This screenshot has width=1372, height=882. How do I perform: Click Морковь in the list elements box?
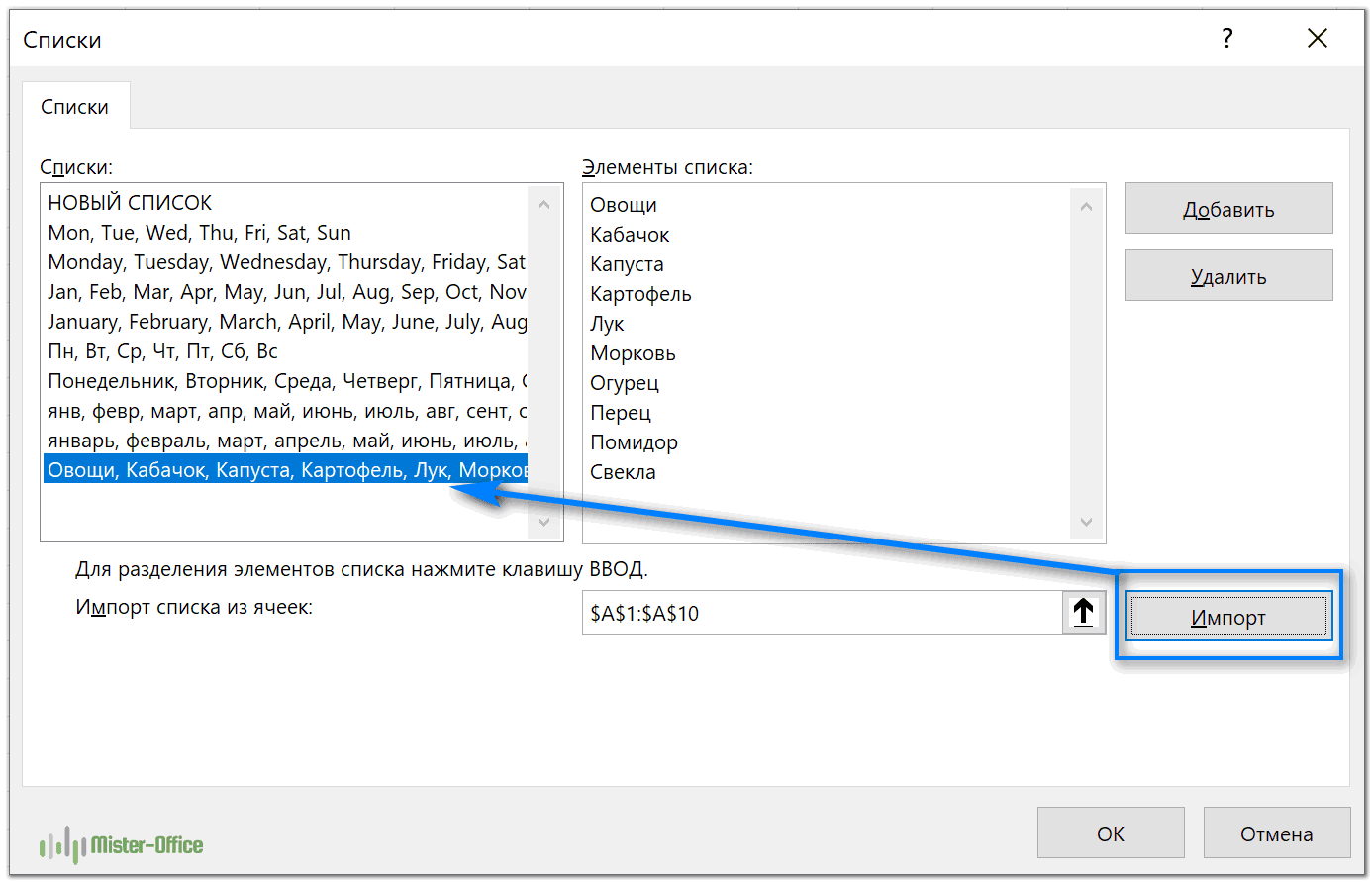(x=633, y=353)
